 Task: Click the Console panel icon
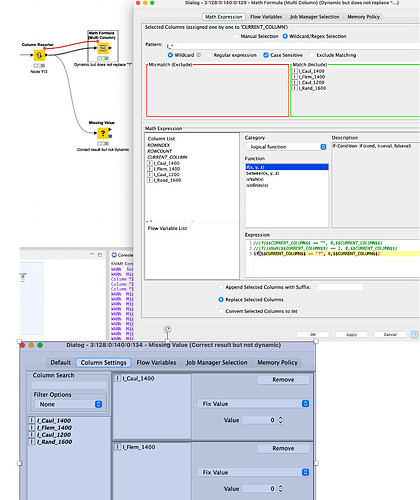(x=114, y=255)
